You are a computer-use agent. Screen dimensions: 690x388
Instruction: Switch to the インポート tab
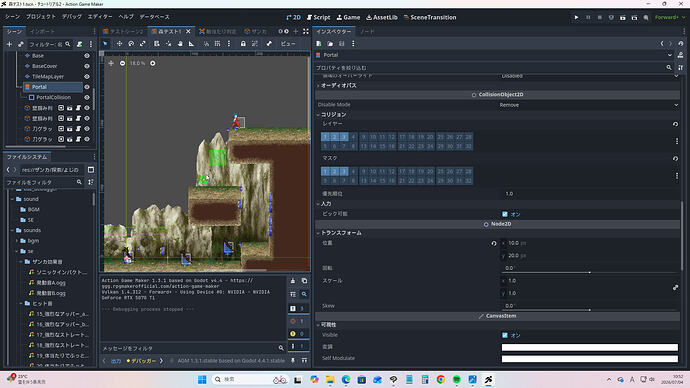42,32
